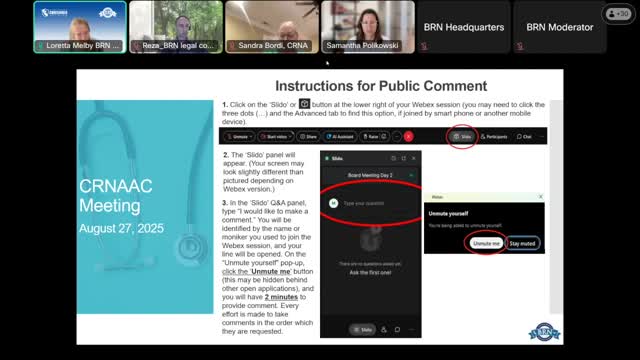
Task: Click green mic icon beside Loretta Melby name
Action: (x=40, y=46)
